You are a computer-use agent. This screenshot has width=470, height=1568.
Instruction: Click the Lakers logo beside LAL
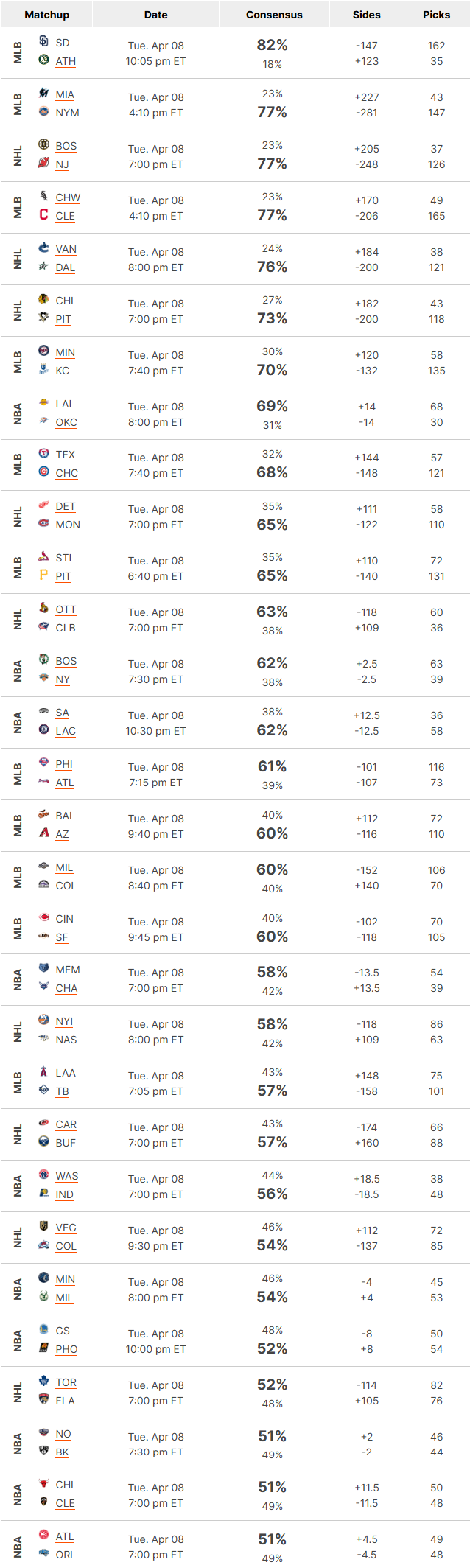point(43,402)
